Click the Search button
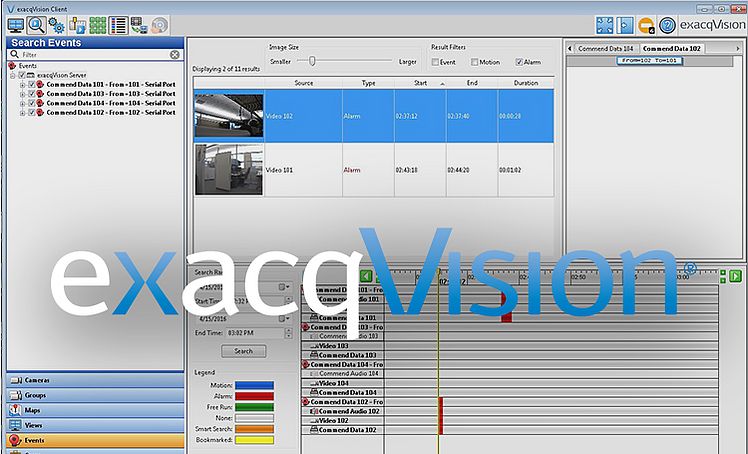 tap(244, 351)
